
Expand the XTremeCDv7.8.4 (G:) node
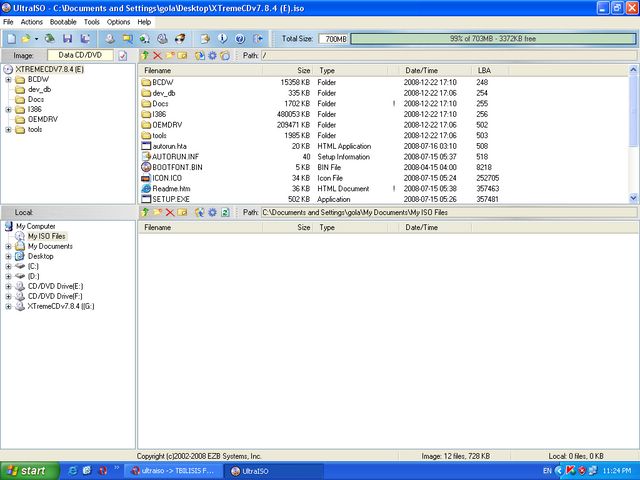tap(8, 307)
